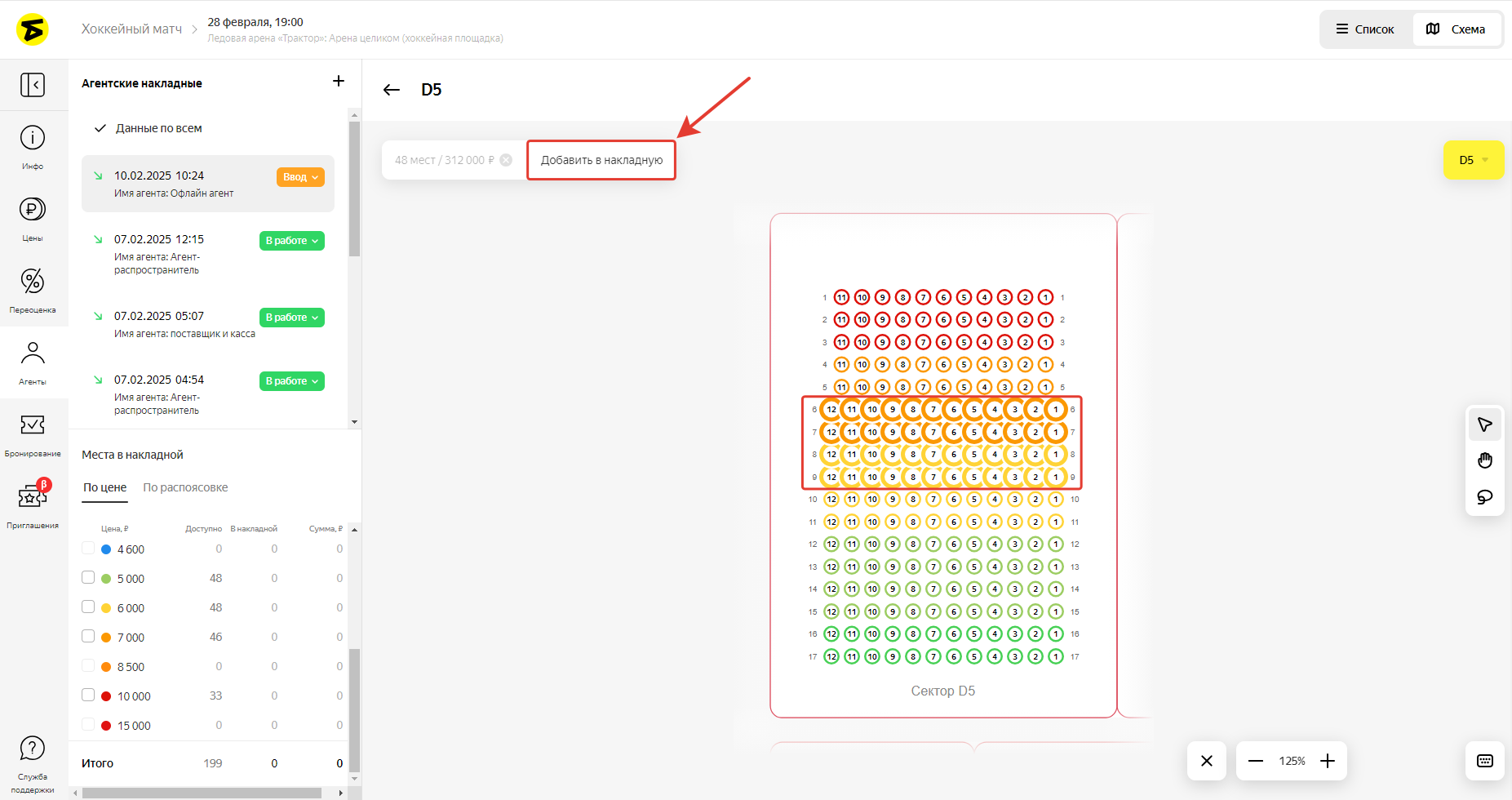Tick the 10 000 price checkbox
The width and height of the screenshot is (1512, 800).
(x=88, y=696)
